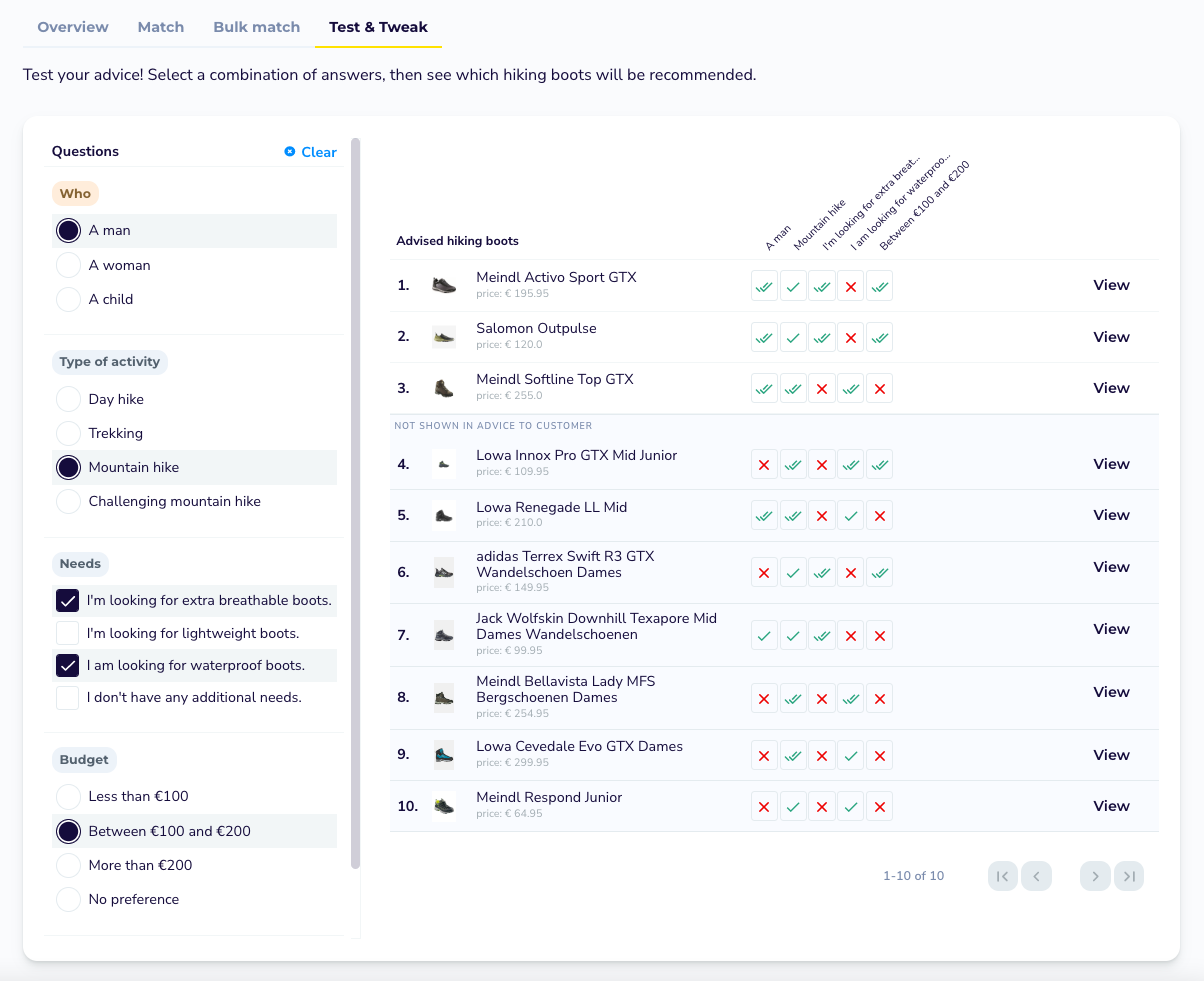
Task: Select budget 'Less than €100'
Action: (194, 796)
